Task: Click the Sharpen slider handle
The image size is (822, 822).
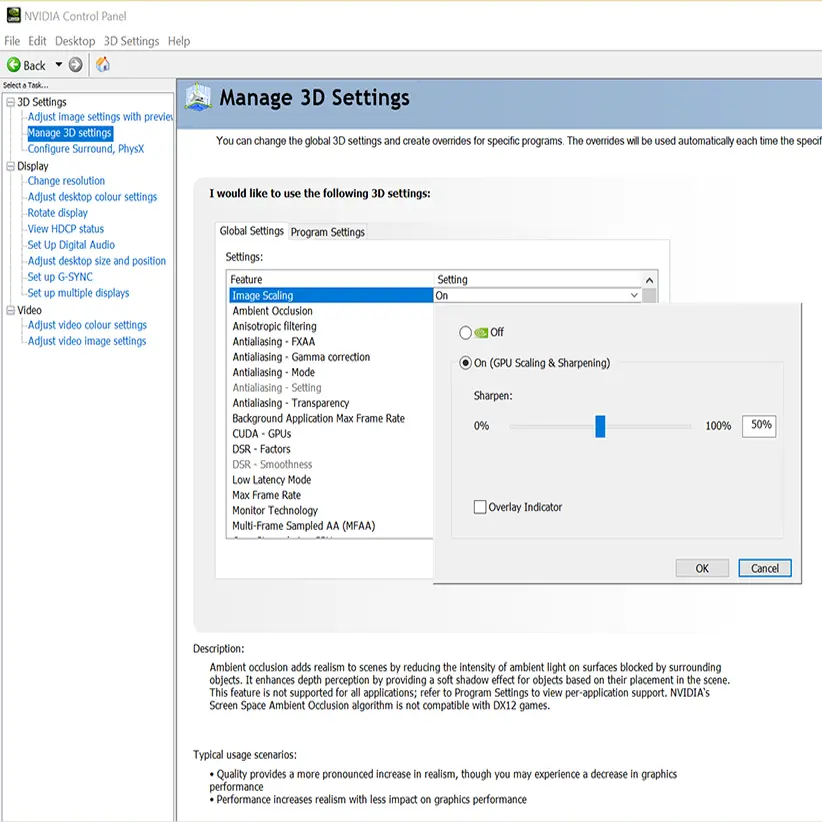Action: point(600,426)
